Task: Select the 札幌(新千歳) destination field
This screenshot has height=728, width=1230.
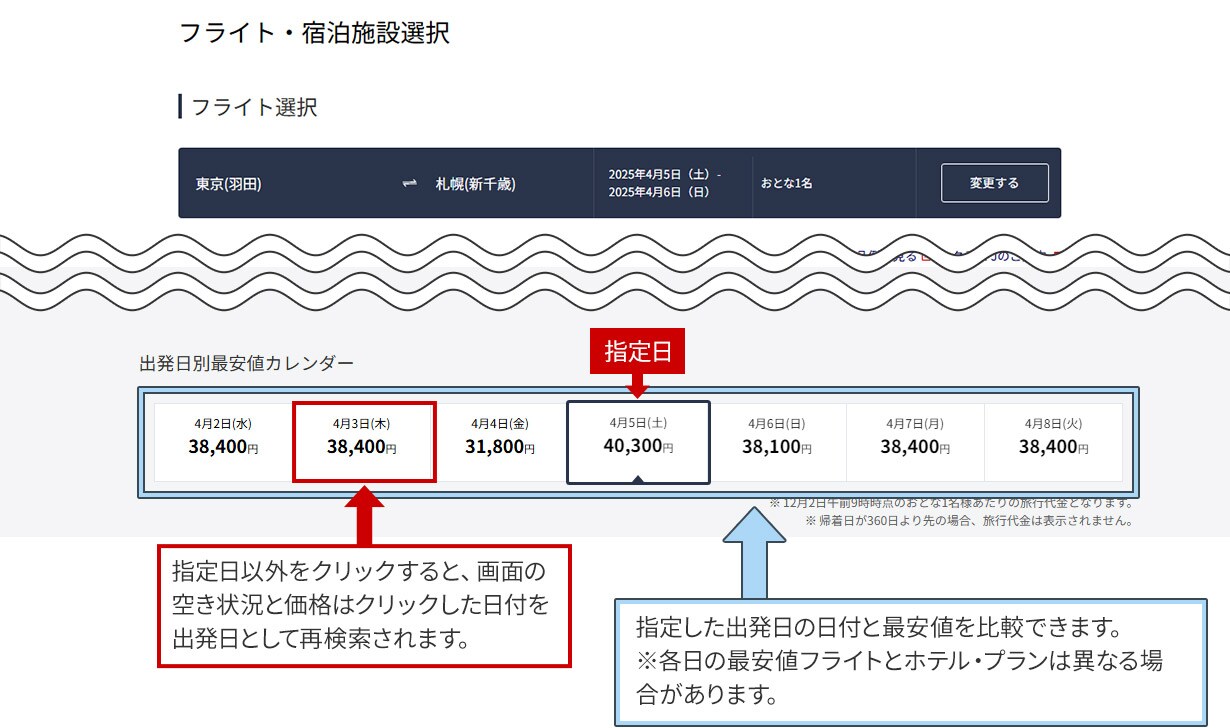Action: [476, 184]
